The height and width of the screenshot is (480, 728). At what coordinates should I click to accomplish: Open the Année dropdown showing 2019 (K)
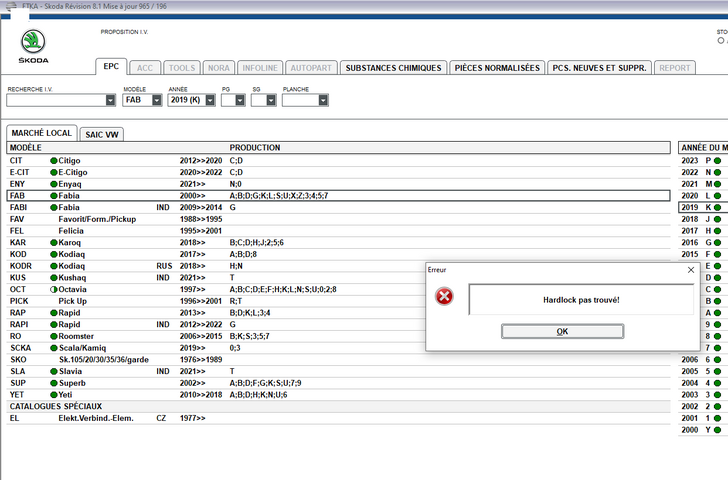point(210,100)
